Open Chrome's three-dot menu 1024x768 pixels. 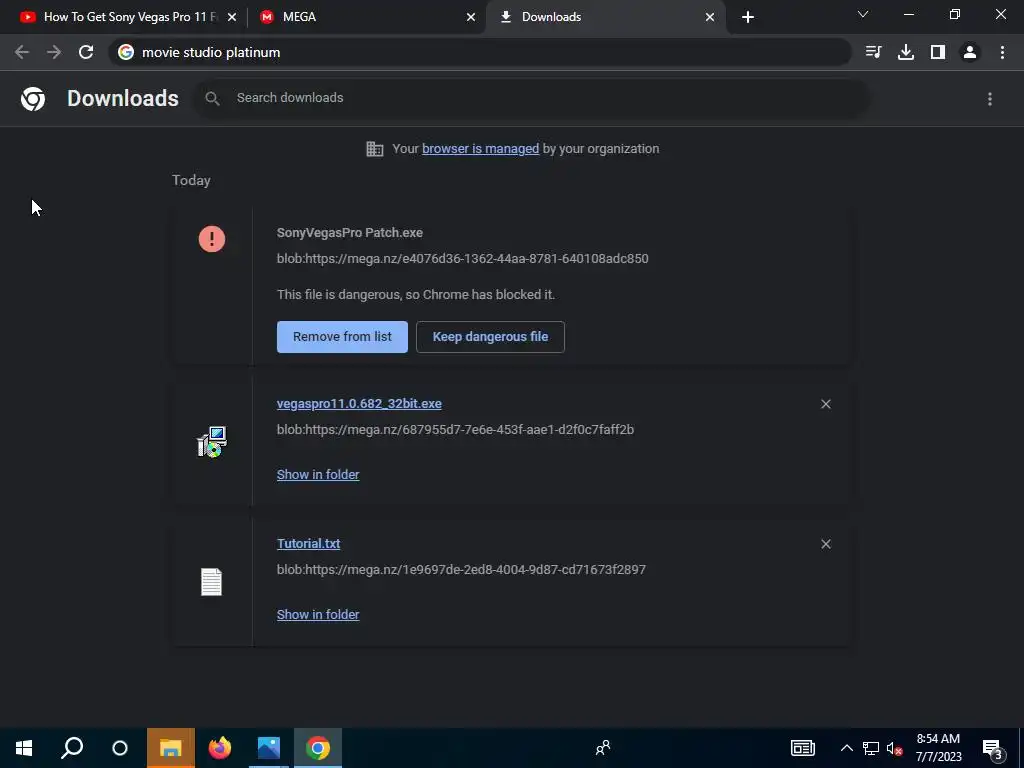[x=1002, y=52]
